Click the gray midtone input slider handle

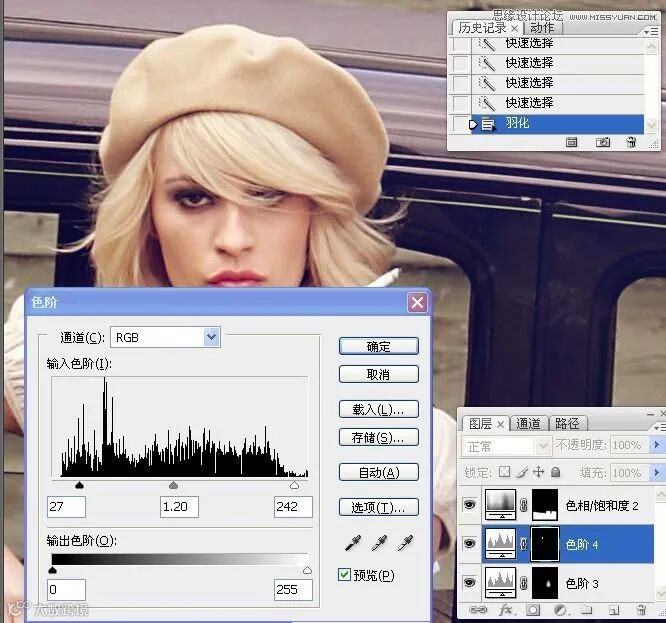173,485
